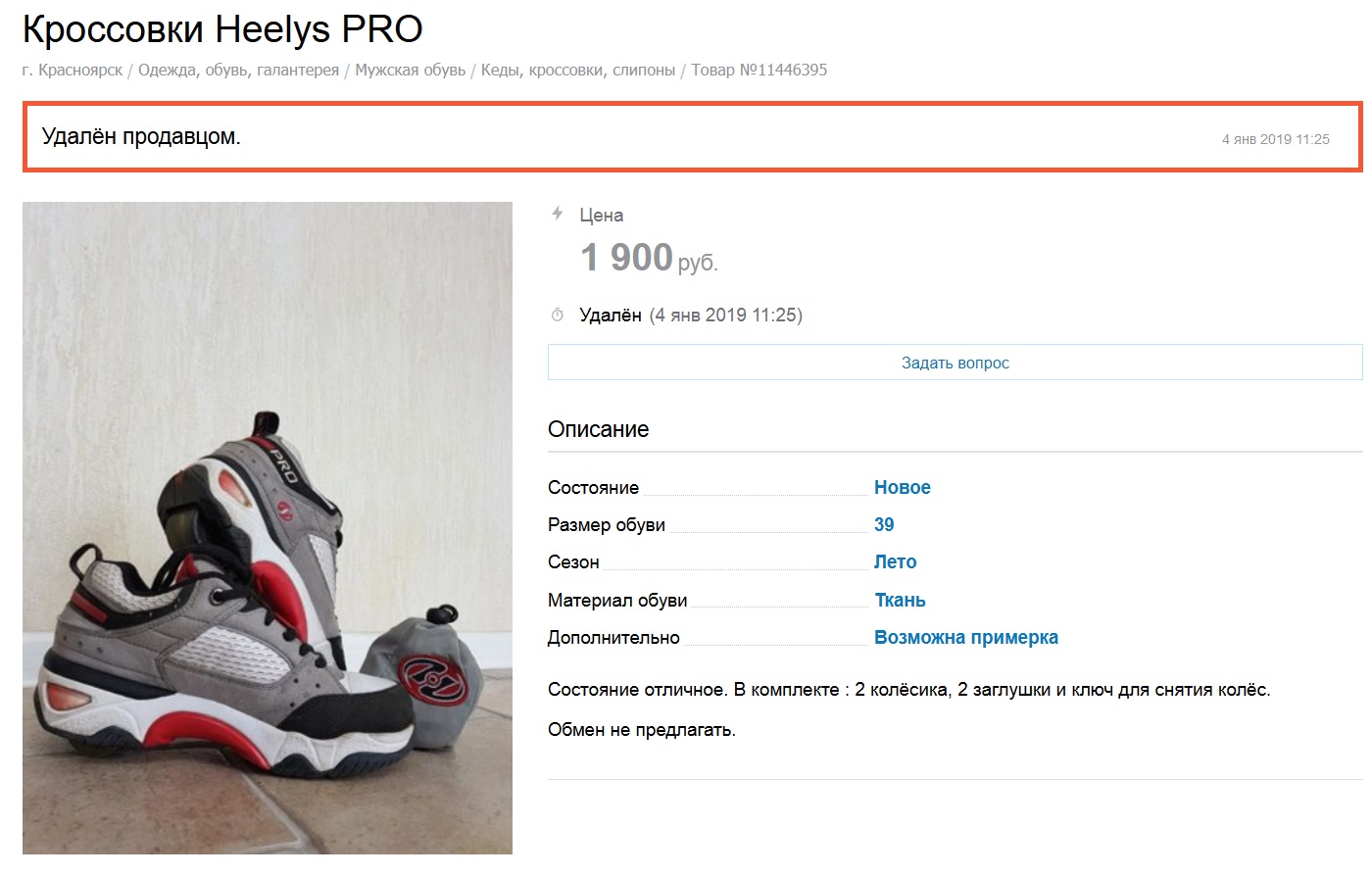Select the shoe size 39 link
This screenshot has height=876, width=1372.
pos(884,525)
